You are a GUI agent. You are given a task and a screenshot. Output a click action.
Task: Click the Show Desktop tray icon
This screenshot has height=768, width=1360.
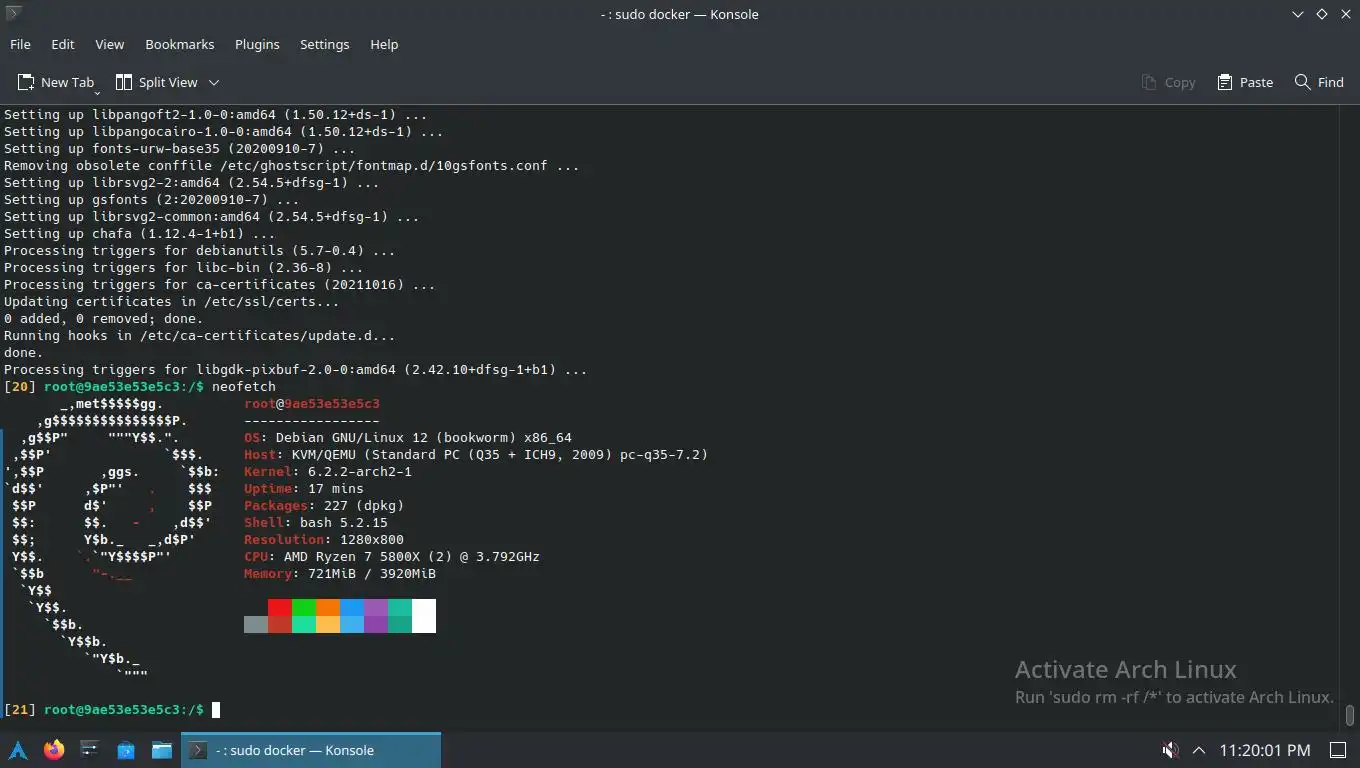pos(1337,750)
